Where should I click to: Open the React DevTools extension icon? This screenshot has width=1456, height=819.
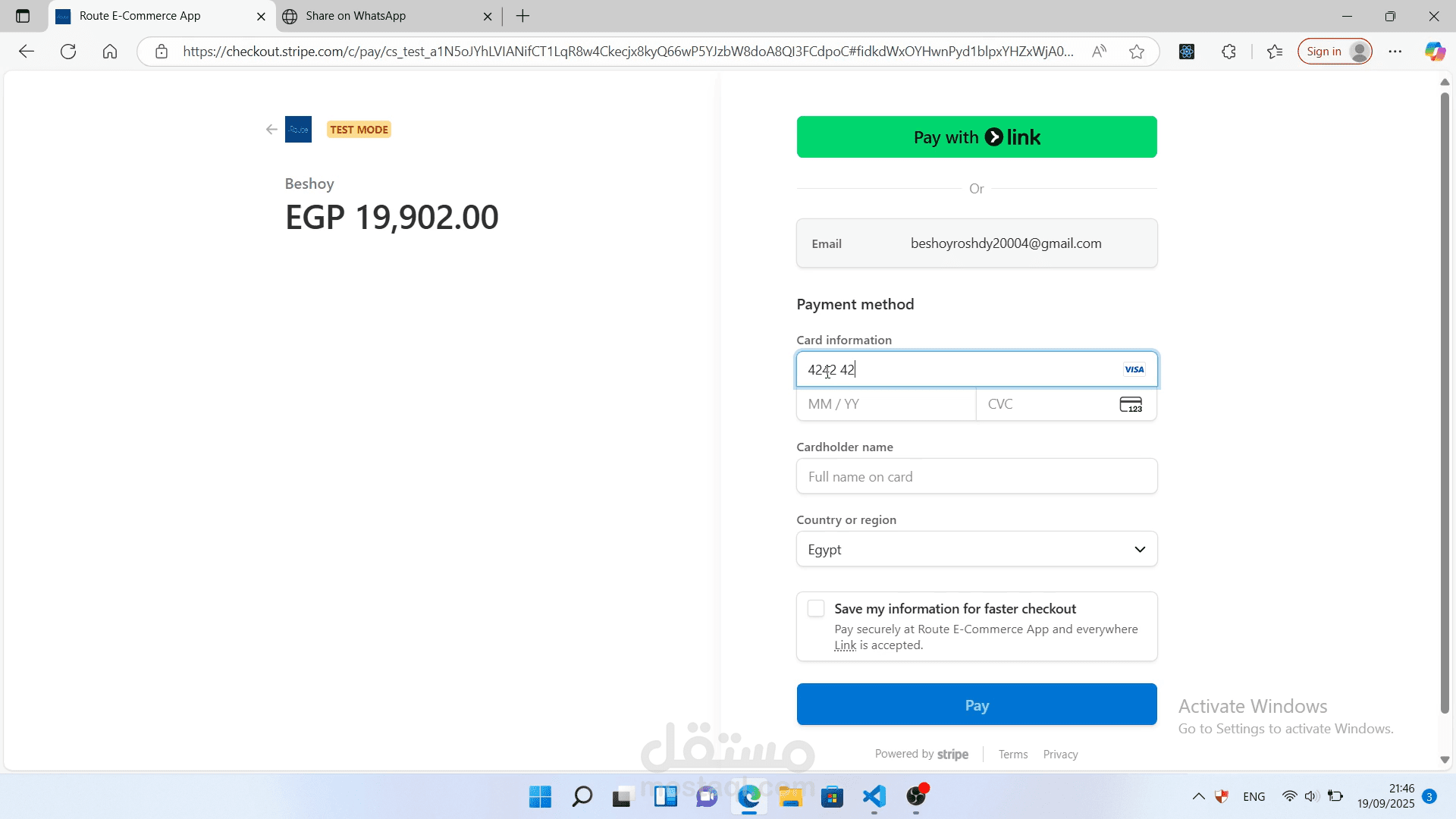pyautogui.click(x=1187, y=52)
